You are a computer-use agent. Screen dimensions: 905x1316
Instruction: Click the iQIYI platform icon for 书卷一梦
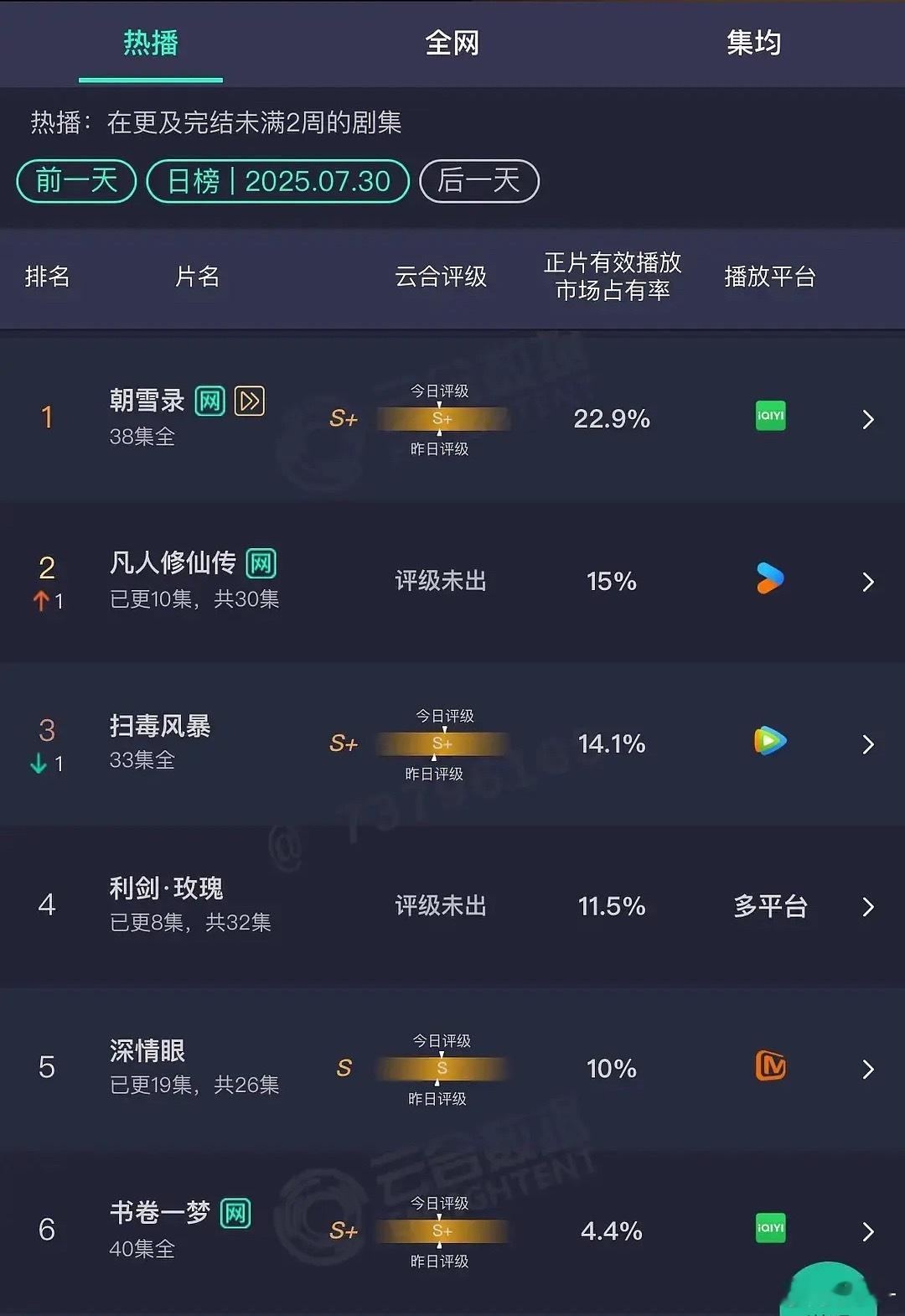[770, 1228]
